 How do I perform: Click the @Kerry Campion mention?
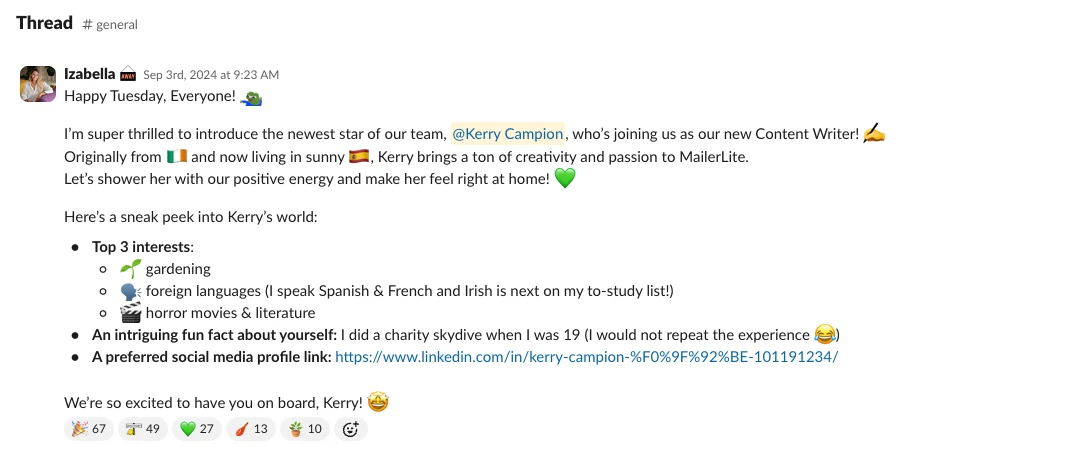(x=508, y=134)
